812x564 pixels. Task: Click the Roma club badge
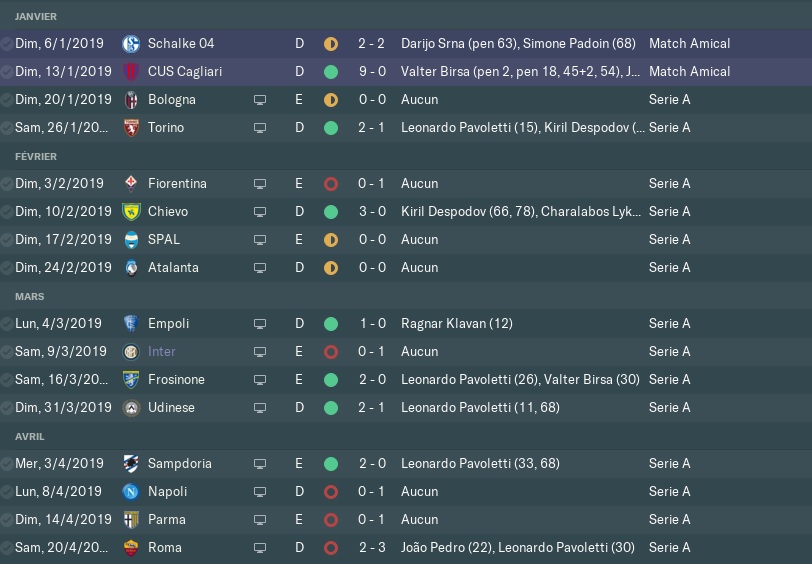point(131,547)
